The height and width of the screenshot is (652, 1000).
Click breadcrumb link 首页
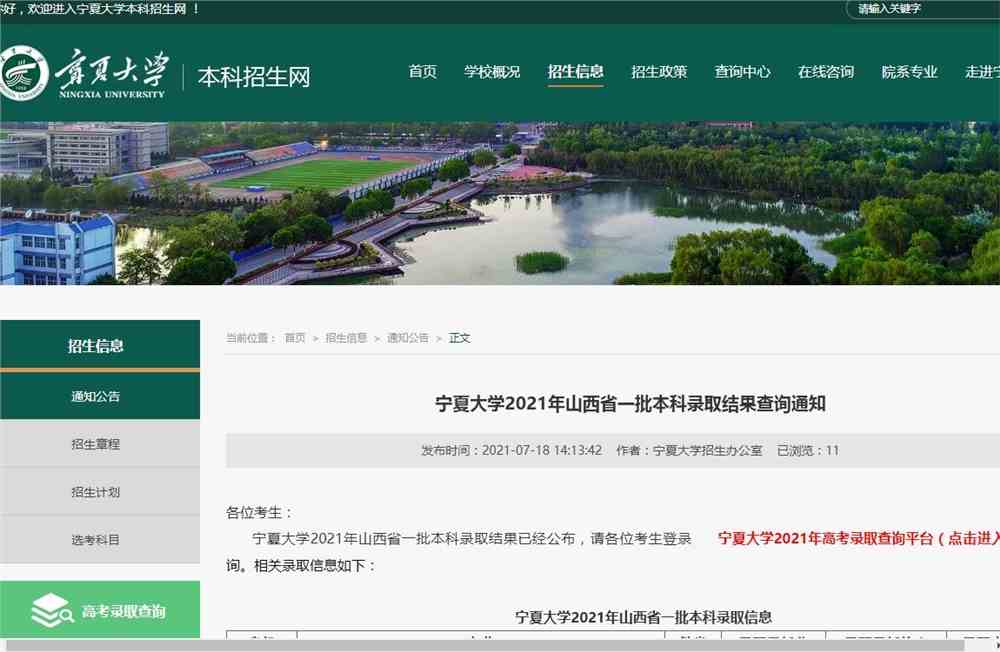coord(295,337)
